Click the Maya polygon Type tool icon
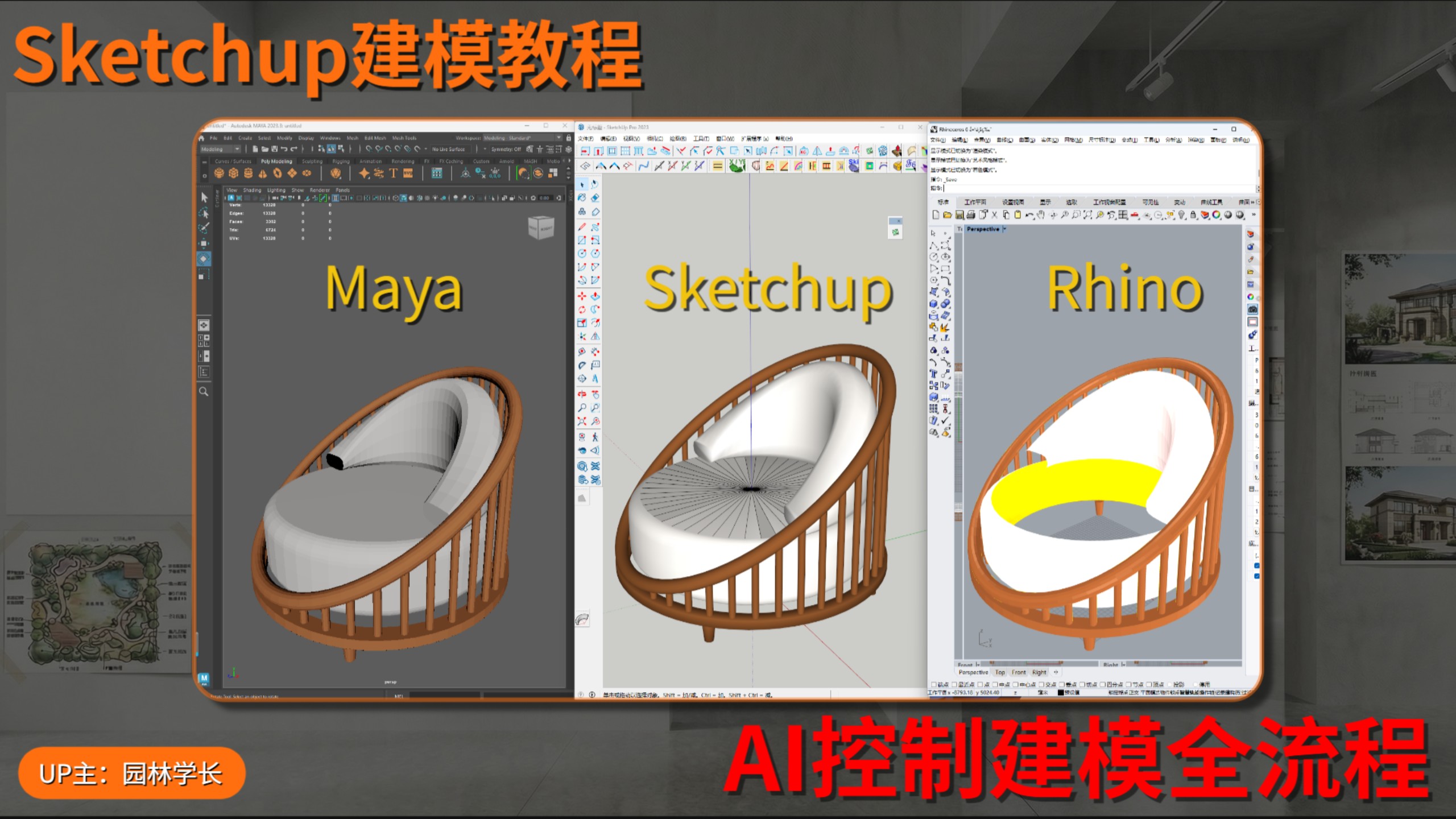The height and width of the screenshot is (819, 1456). point(393,173)
